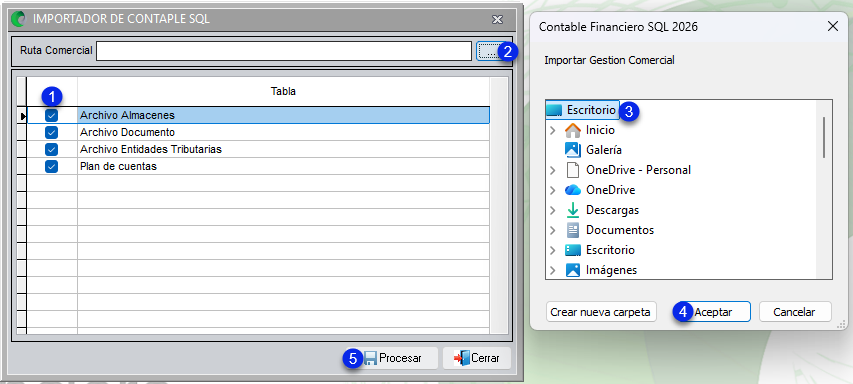Viewport: 853px width, 384px height.
Task: Uncheck the Archivo Entidades Tributarias checkbox
Action: tap(52, 149)
